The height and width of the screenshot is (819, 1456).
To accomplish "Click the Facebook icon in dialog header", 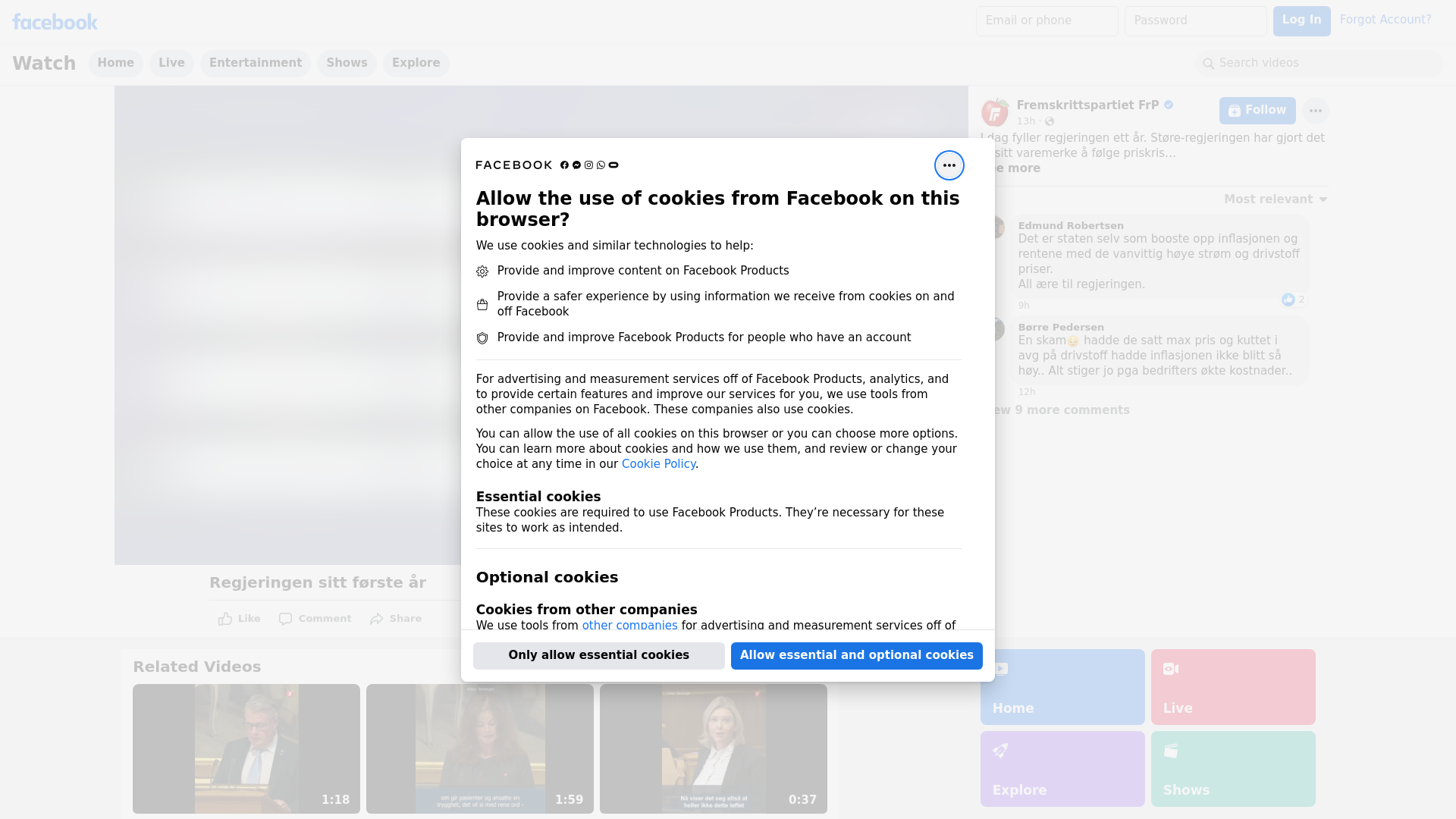I will (x=564, y=165).
